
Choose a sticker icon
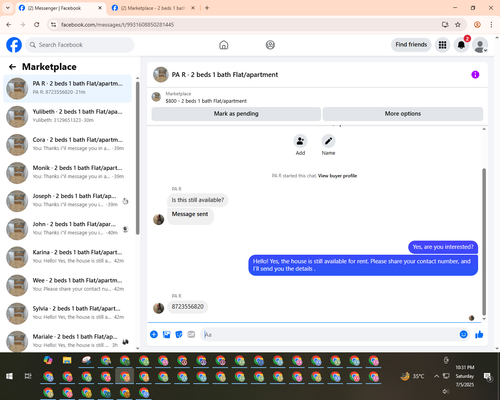click(x=179, y=334)
